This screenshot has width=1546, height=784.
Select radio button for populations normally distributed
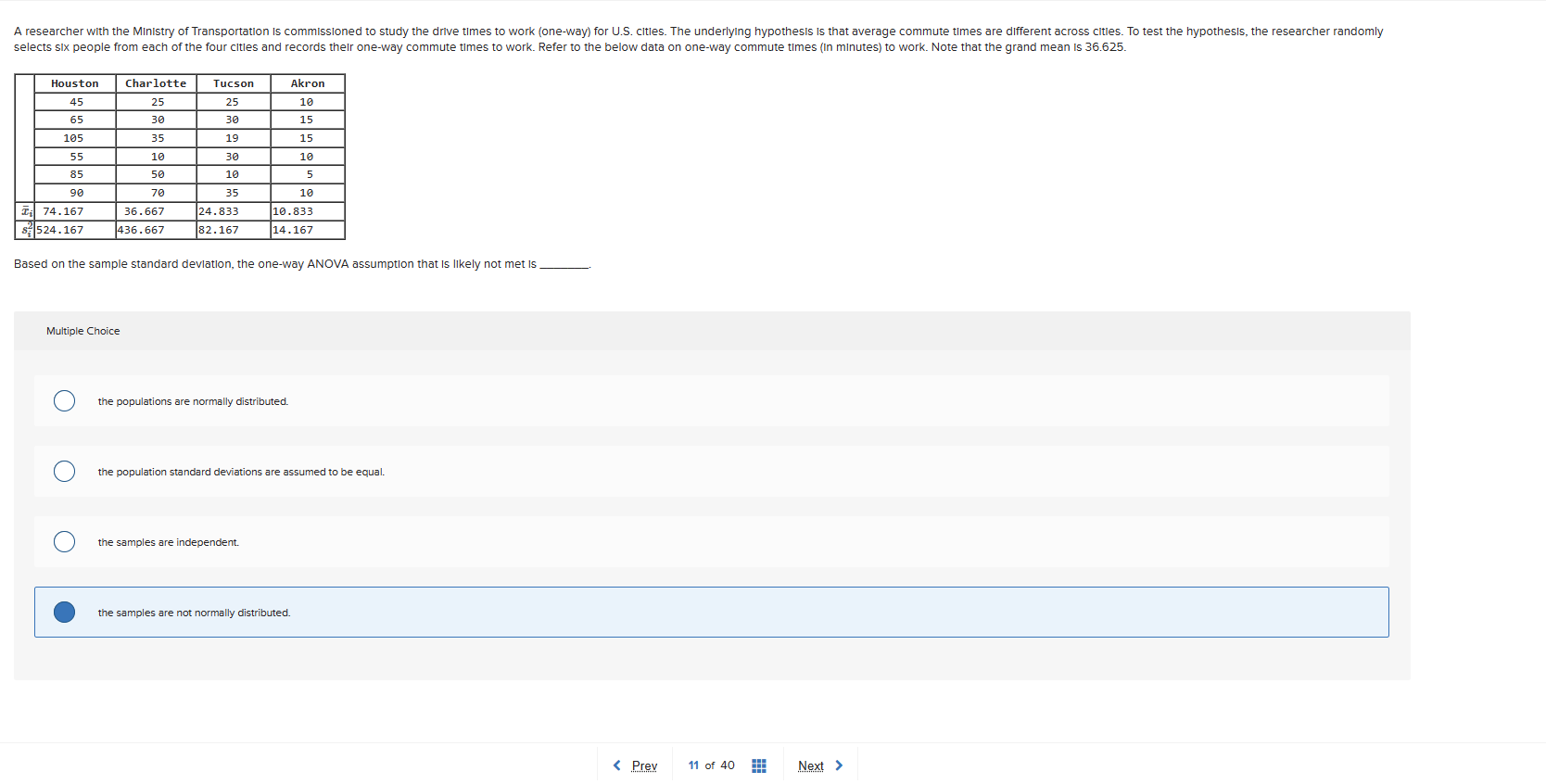point(64,400)
